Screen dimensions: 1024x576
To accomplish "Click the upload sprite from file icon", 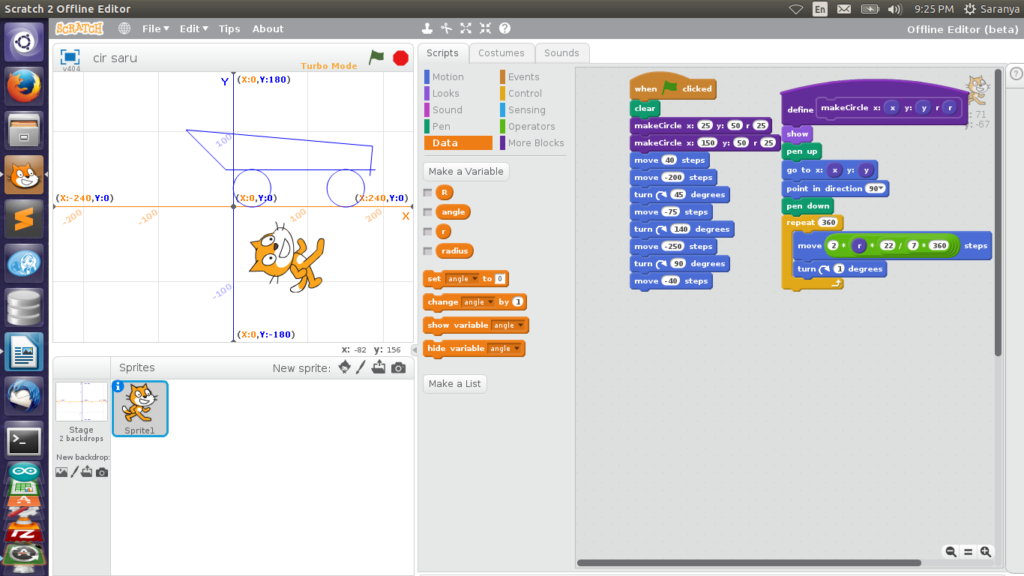I will point(379,368).
